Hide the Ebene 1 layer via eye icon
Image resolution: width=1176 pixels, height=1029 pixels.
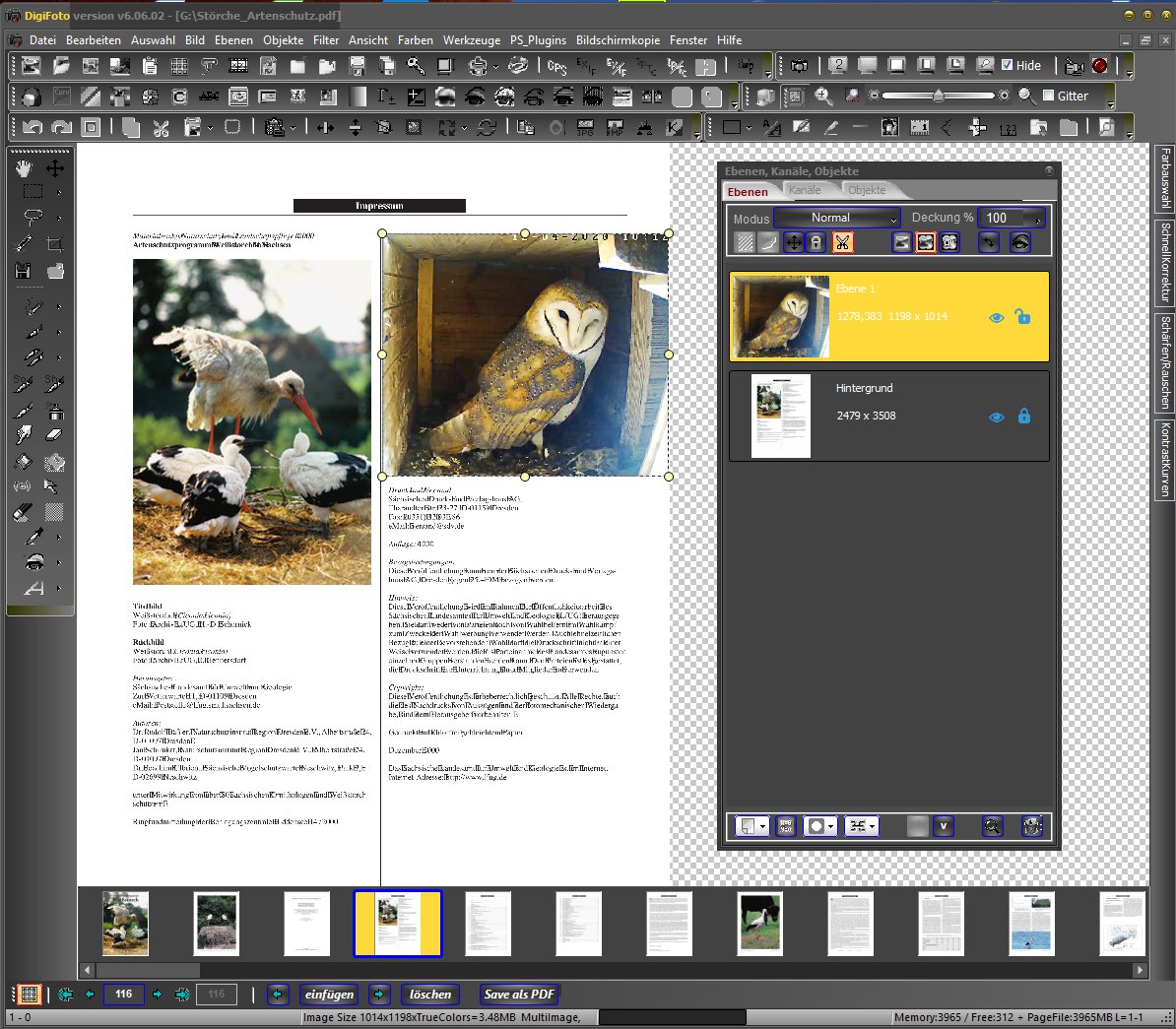coord(996,317)
